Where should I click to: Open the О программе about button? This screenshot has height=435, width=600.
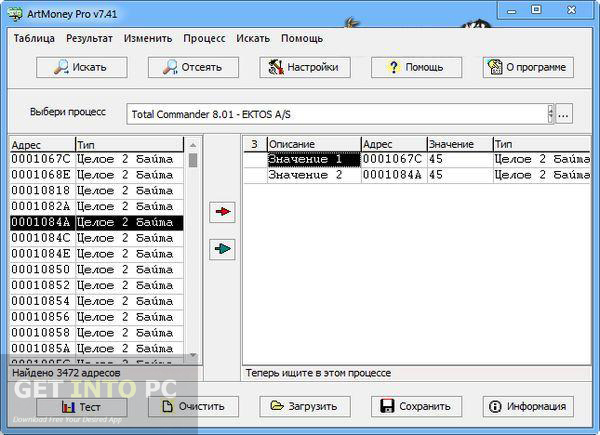pos(528,67)
